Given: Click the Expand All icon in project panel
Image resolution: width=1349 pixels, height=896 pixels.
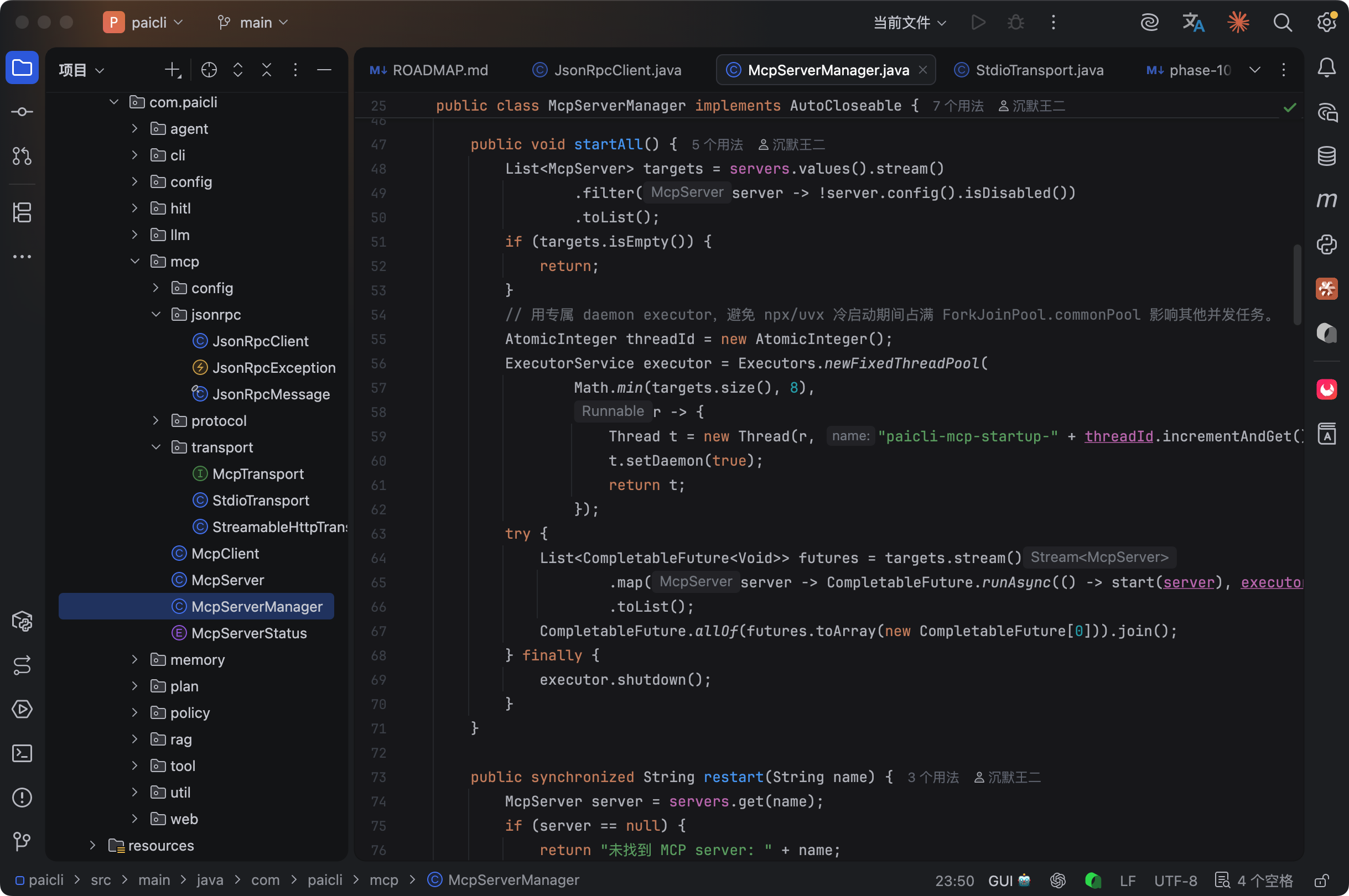Looking at the screenshot, I should 238,70.
